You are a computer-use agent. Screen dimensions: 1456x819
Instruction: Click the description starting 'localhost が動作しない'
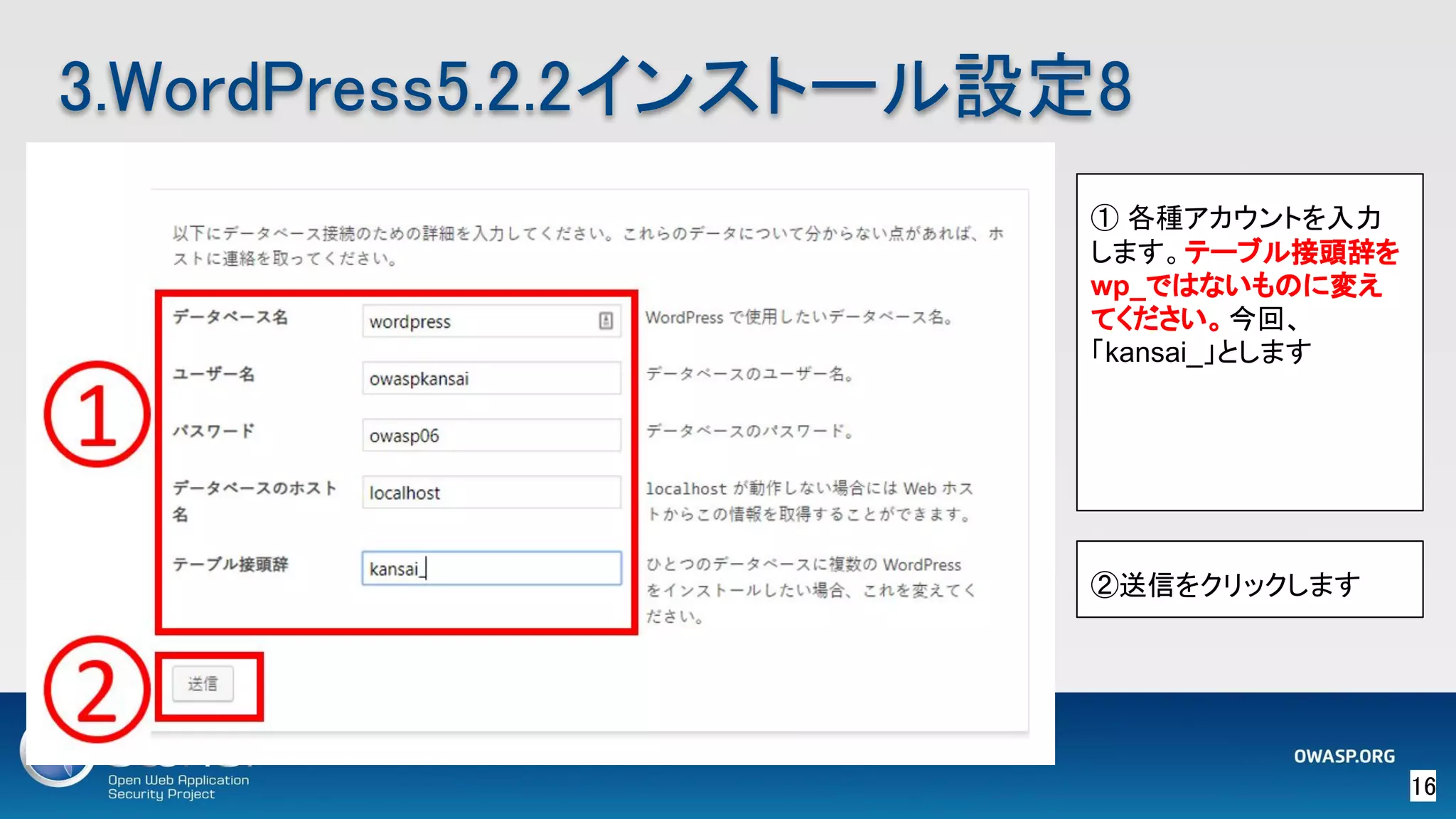(x=810, y=500)
